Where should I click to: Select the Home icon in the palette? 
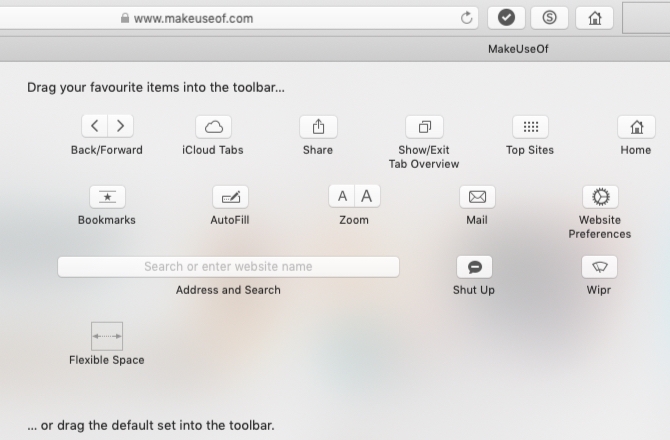[636, 126]
